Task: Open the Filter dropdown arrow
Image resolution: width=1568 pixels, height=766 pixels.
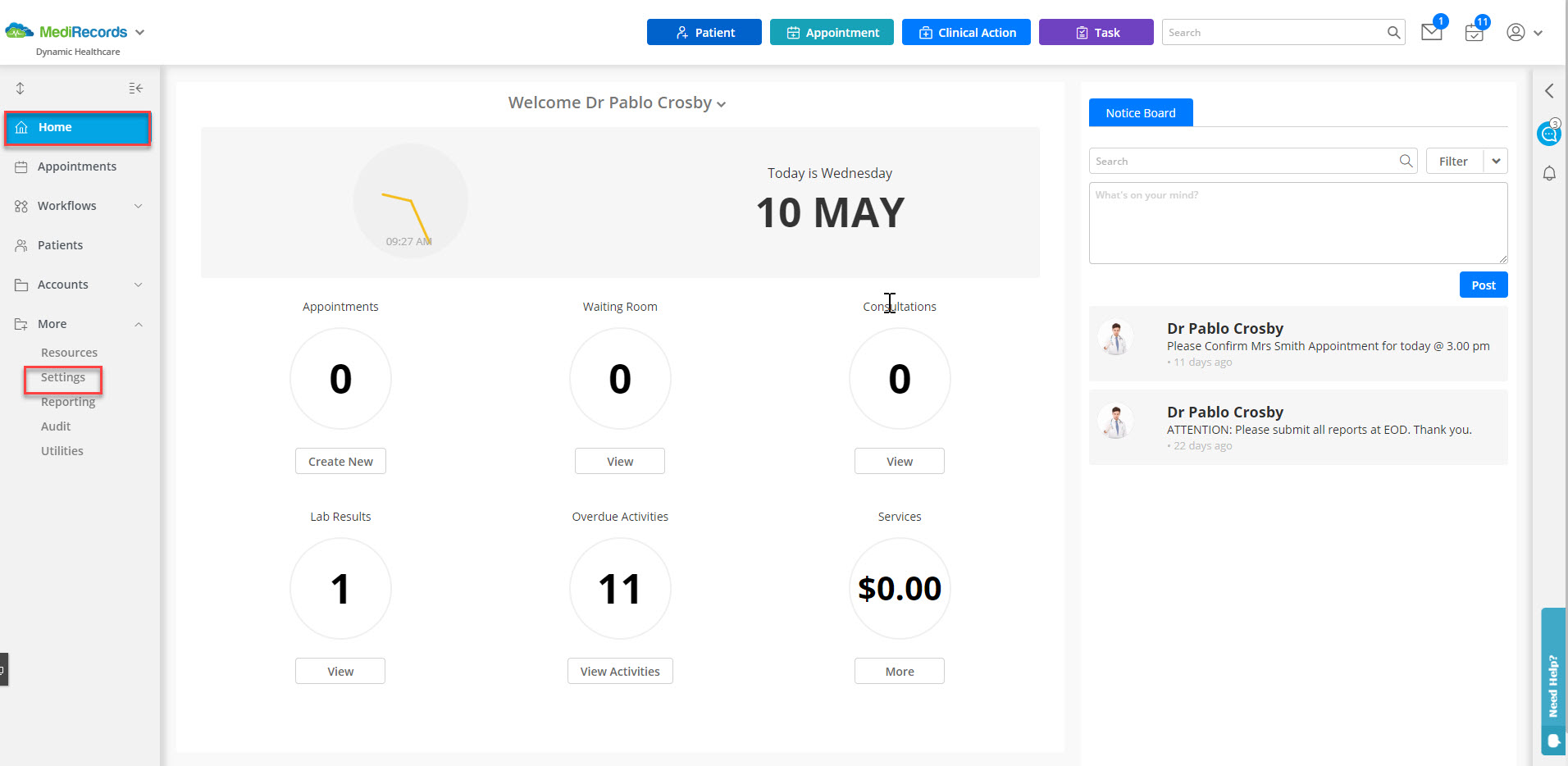Action: (x=1497, y=161)
